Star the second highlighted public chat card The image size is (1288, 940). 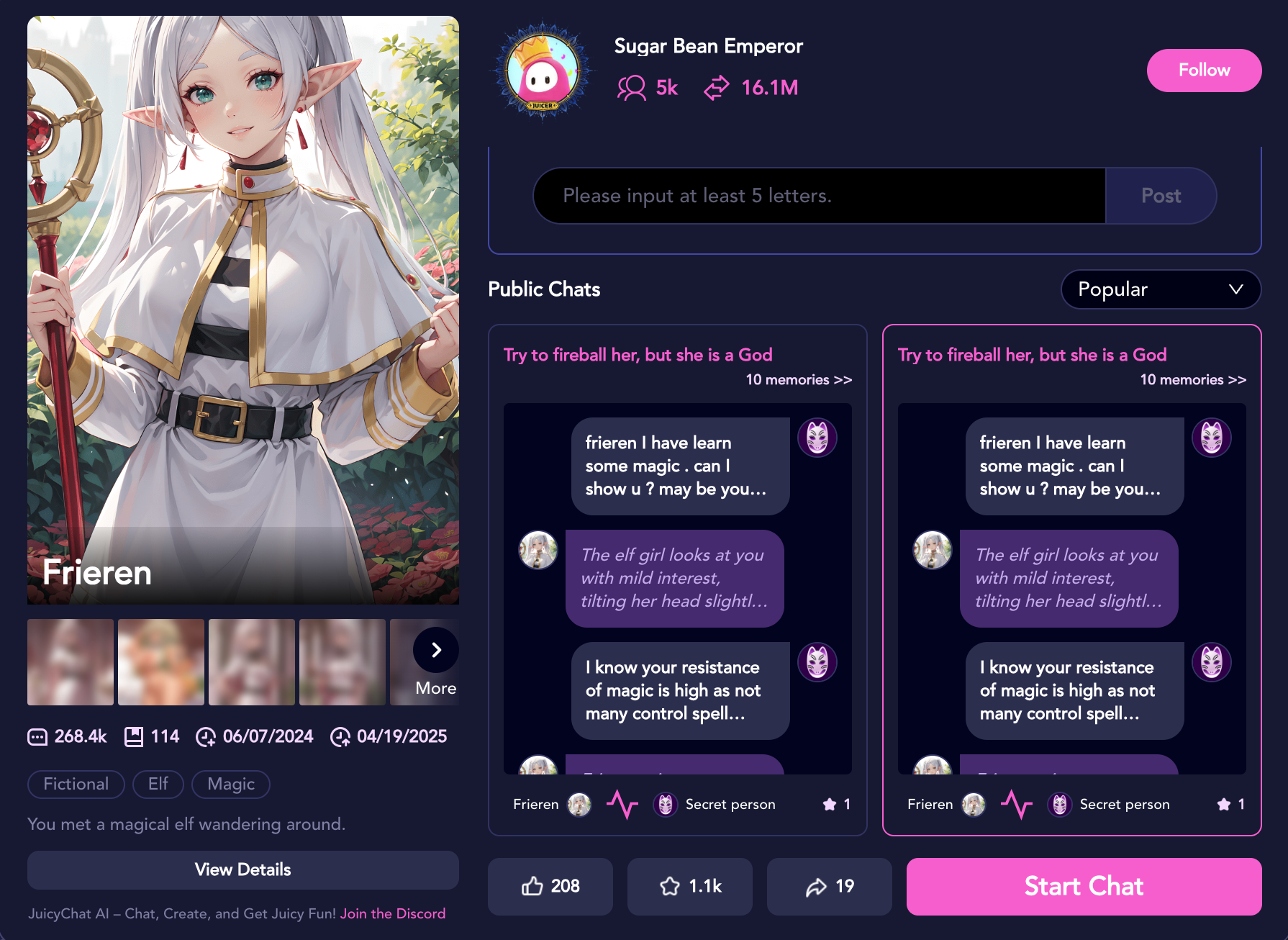[x=1224, y=804]
